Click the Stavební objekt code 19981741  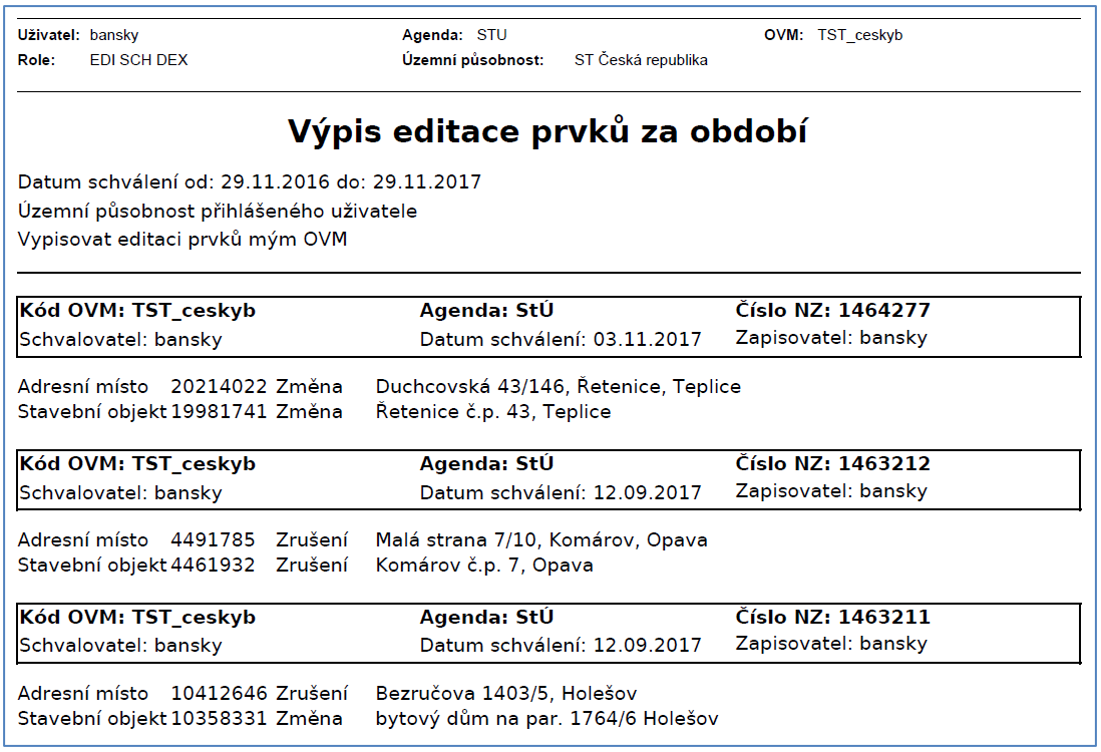click(219, 411)
